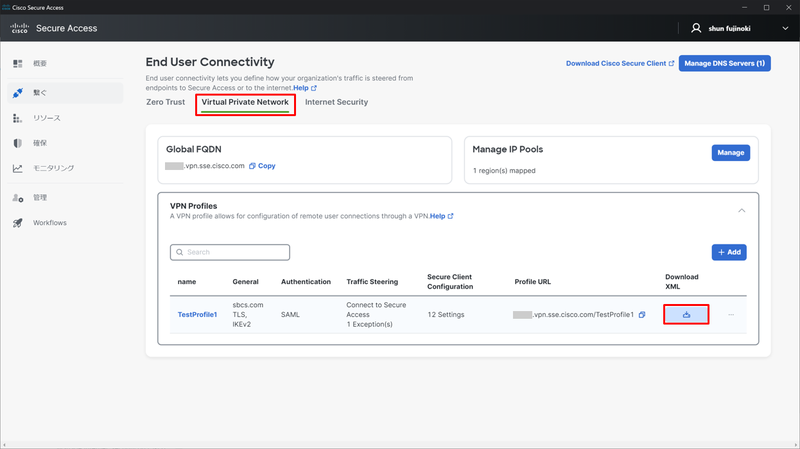Click the 12 Settings cell

click(x=446, y=314)
